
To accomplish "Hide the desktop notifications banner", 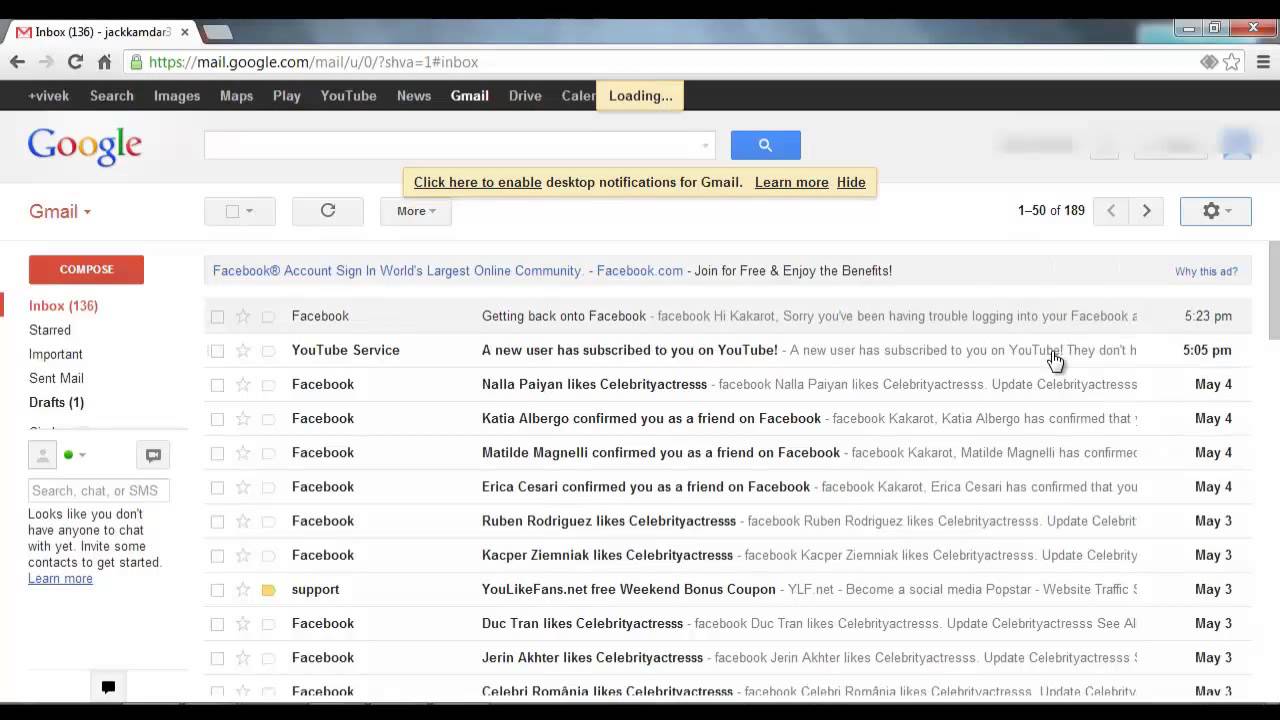I will click(x=851, y=182).
